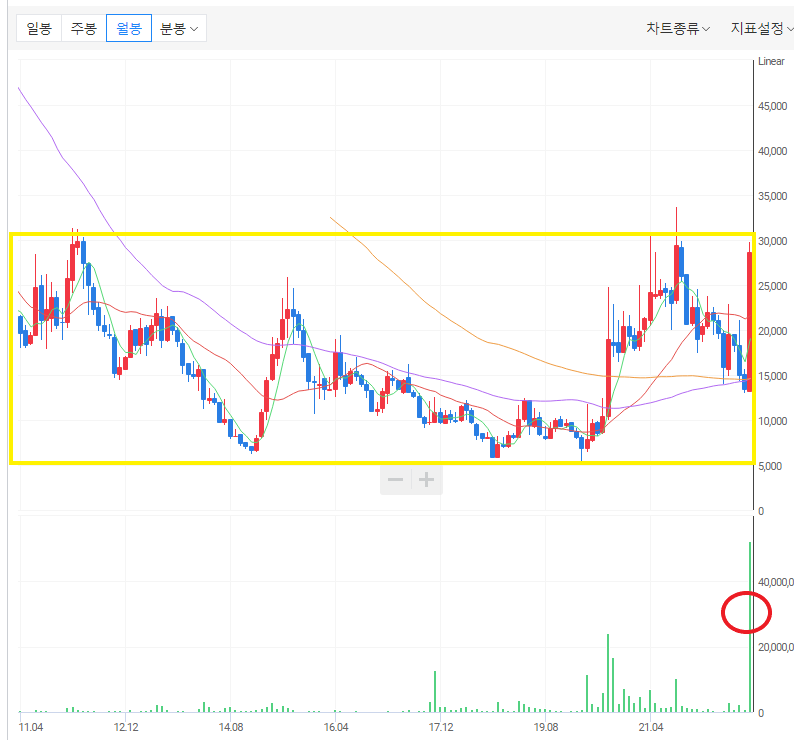
Task: Zoom out the chart with minus button
Action: 395,479
